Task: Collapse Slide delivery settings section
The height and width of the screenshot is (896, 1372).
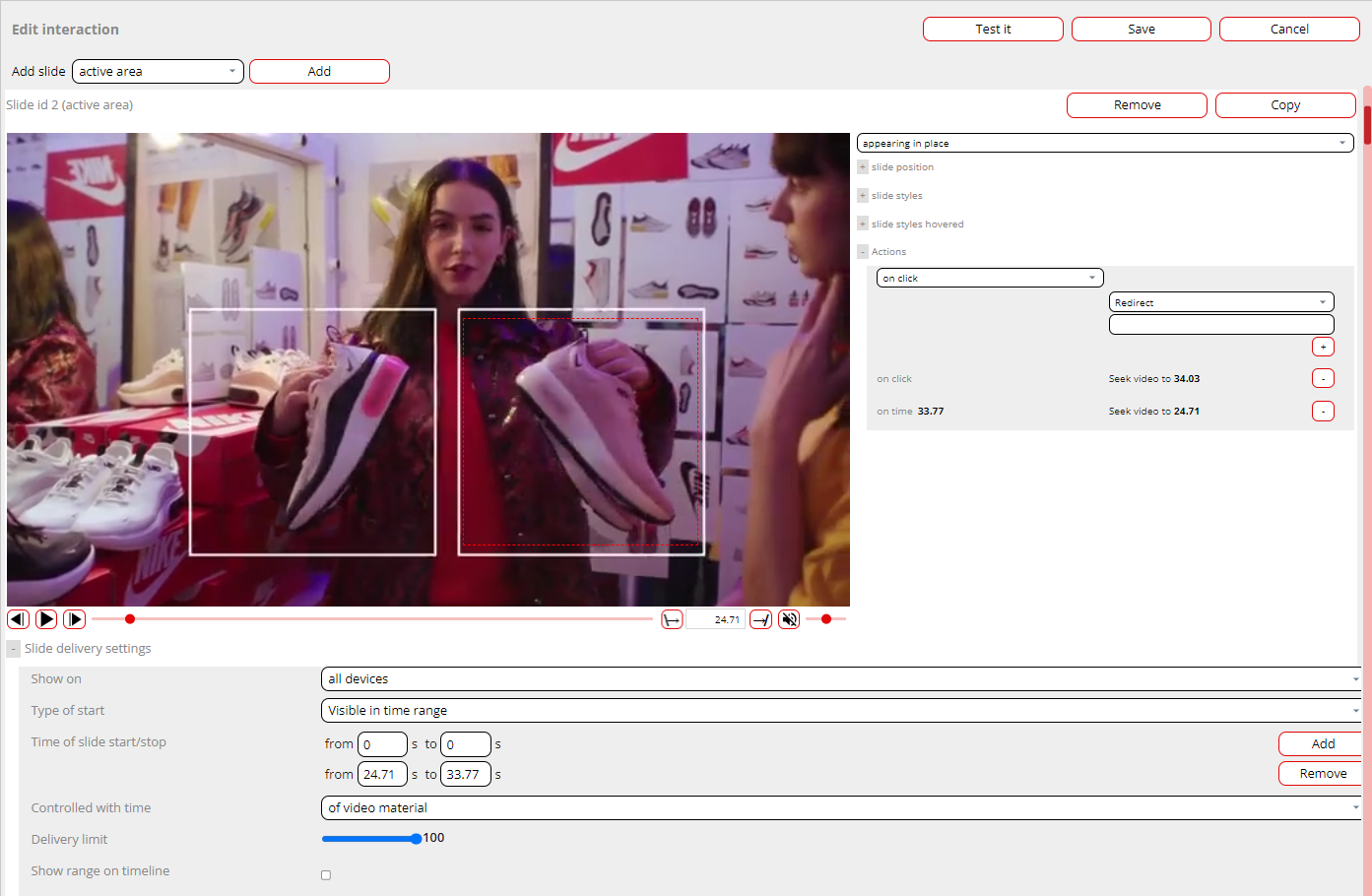Action: pos(14,649)
